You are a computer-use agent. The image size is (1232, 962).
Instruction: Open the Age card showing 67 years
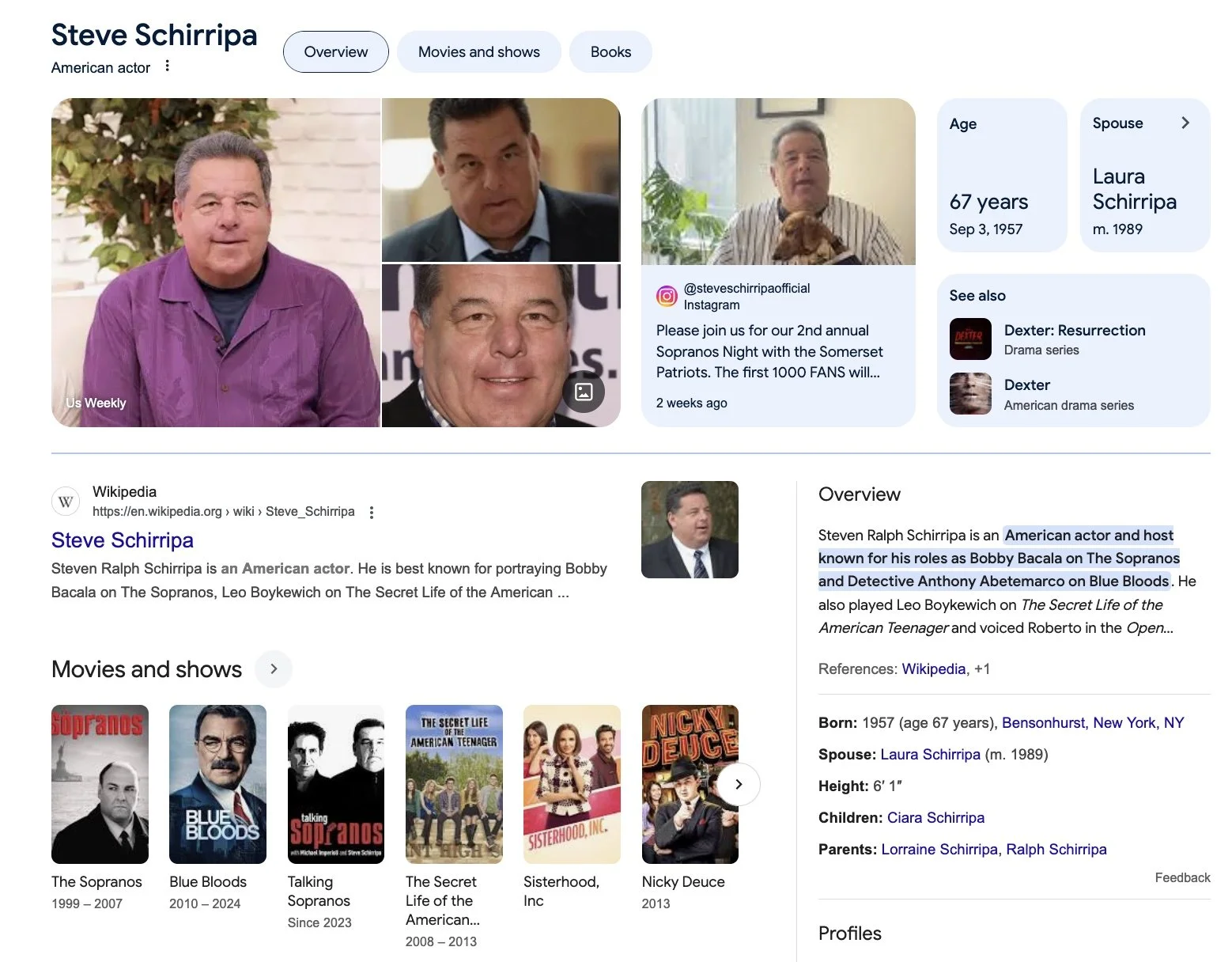pos(1002,175)
